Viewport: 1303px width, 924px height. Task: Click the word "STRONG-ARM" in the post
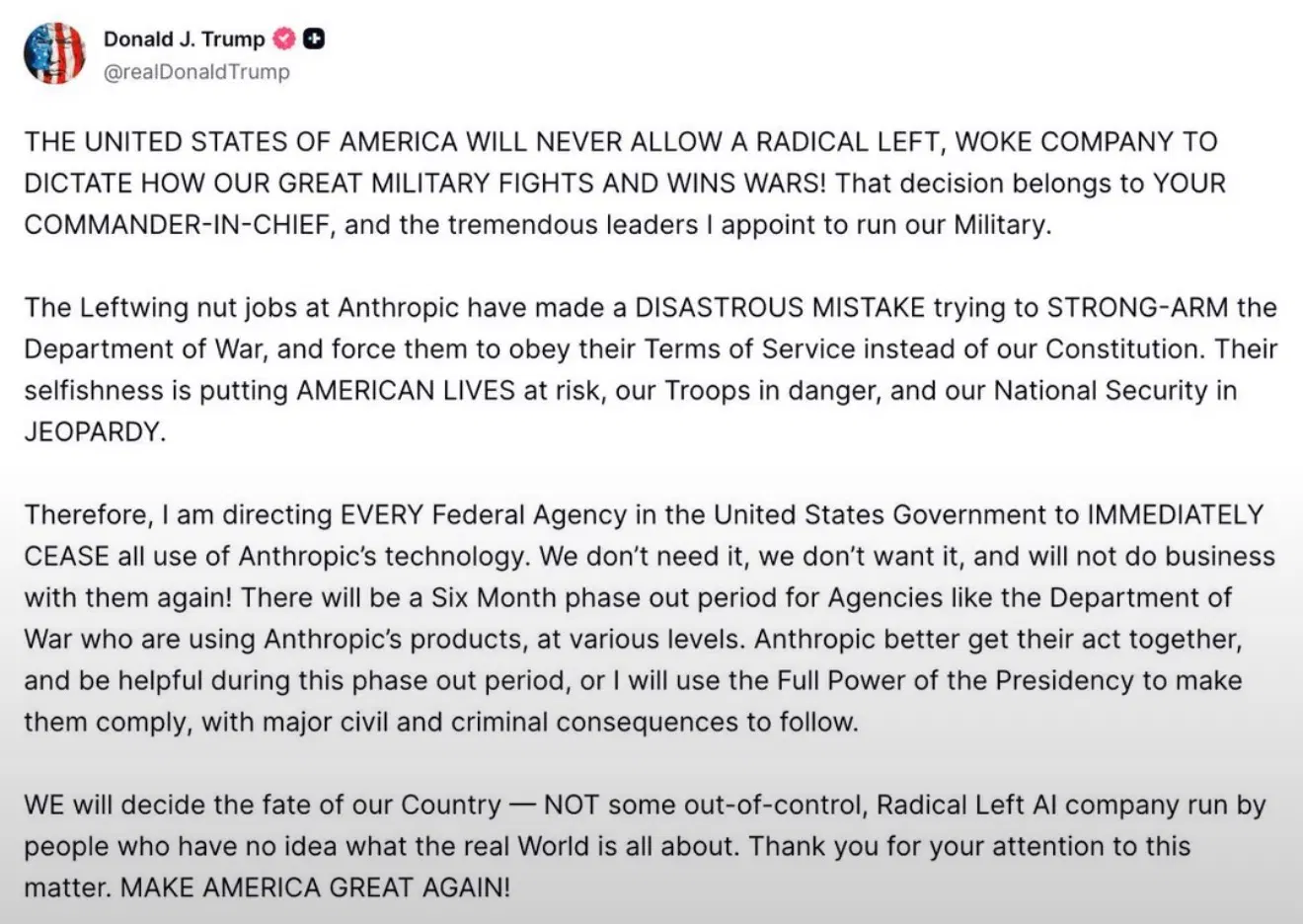click(x=1137, y=308)
